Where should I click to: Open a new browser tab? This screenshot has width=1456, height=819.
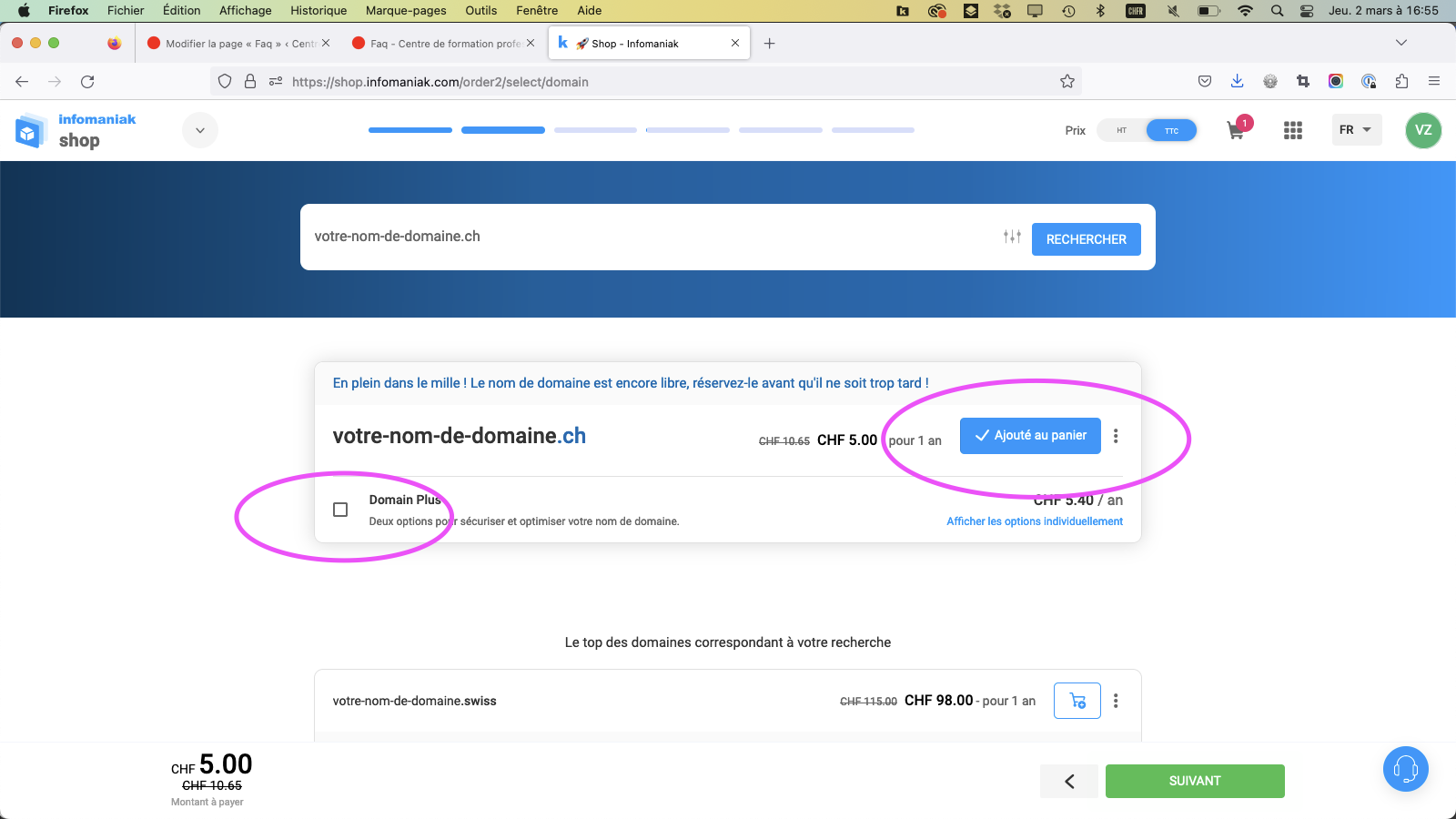point(770,44)
